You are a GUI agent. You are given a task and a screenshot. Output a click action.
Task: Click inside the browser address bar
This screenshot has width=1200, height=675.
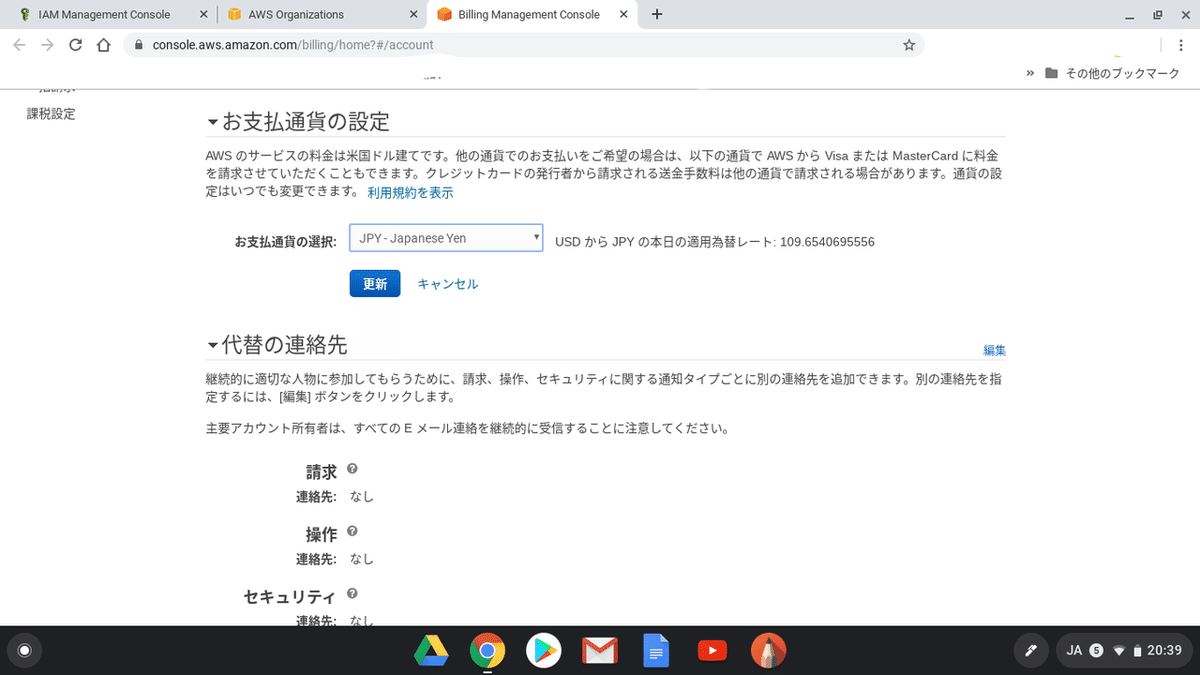click(400, 44)
